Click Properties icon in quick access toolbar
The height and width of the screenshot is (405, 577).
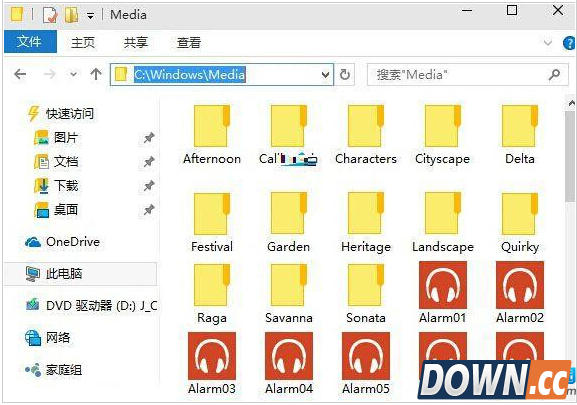point(50,15)
